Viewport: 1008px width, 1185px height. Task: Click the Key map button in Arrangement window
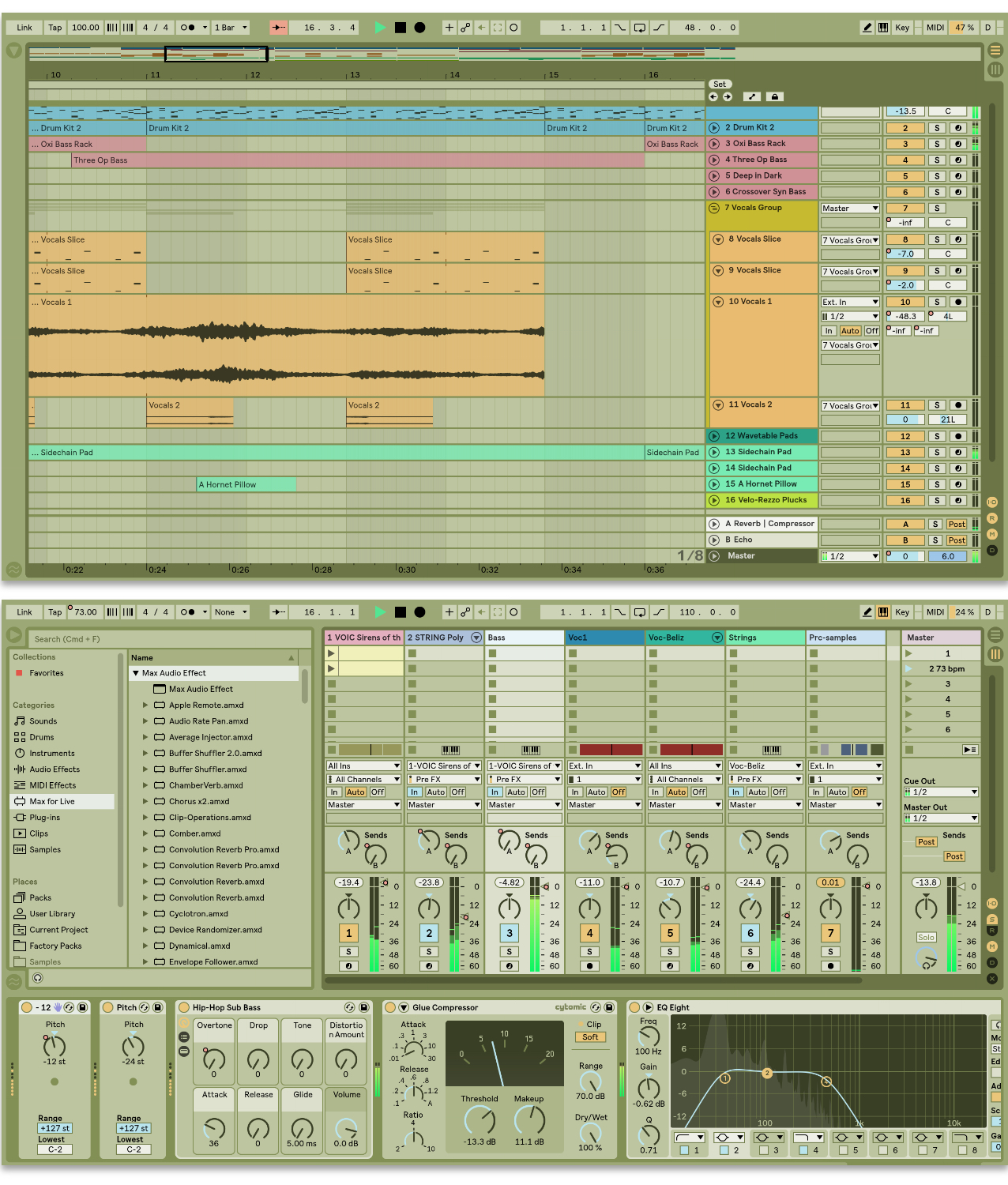coord(902,28)
